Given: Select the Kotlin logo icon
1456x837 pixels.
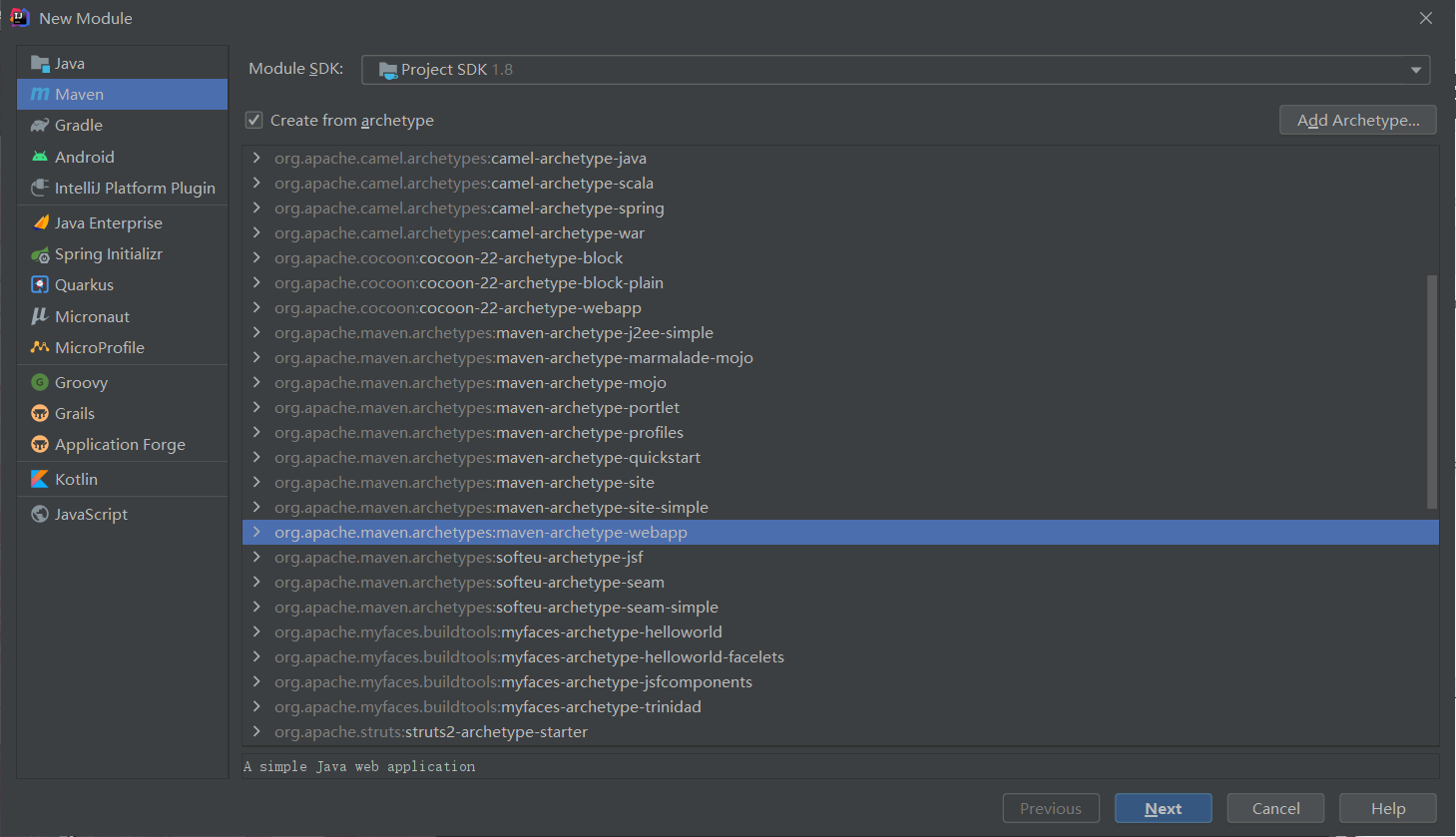Looking at the screenshot, I should tap(40, 479).
